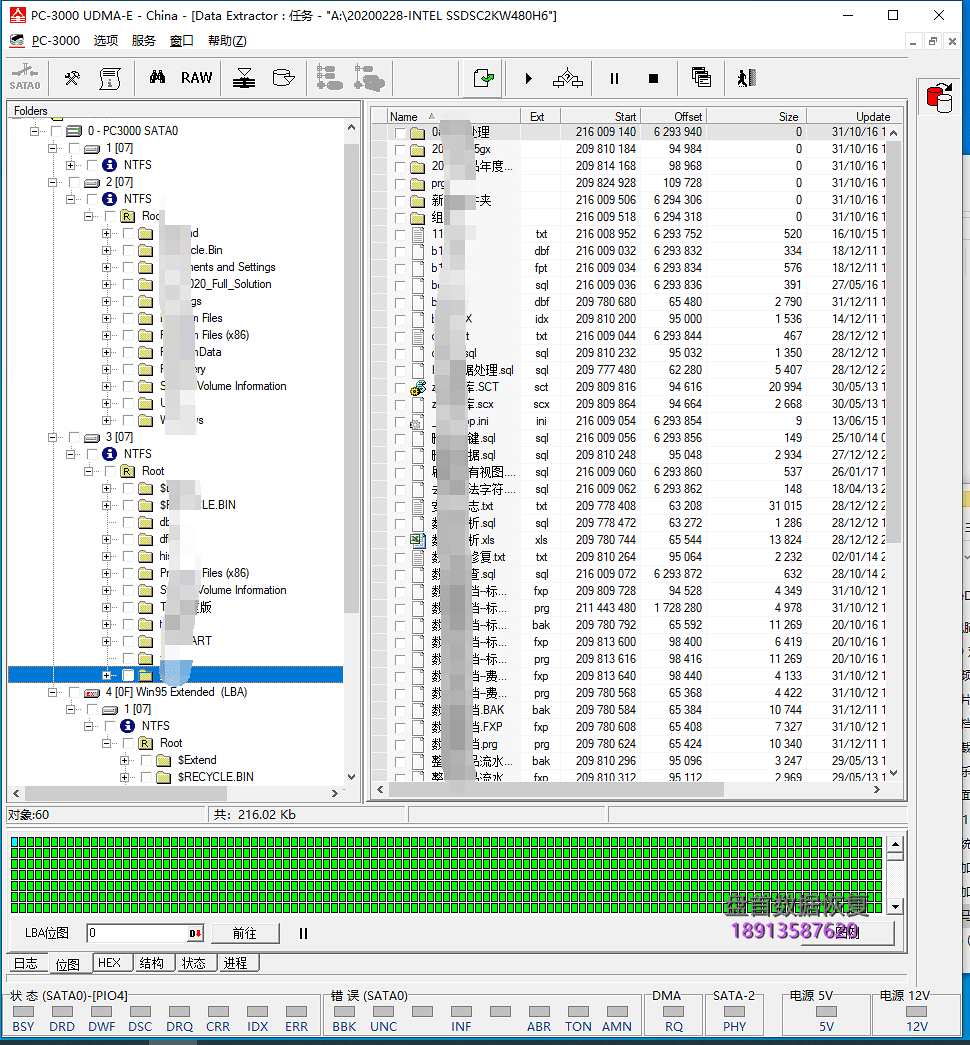Click the stacked windows toolbar icon

pos(701,77)
